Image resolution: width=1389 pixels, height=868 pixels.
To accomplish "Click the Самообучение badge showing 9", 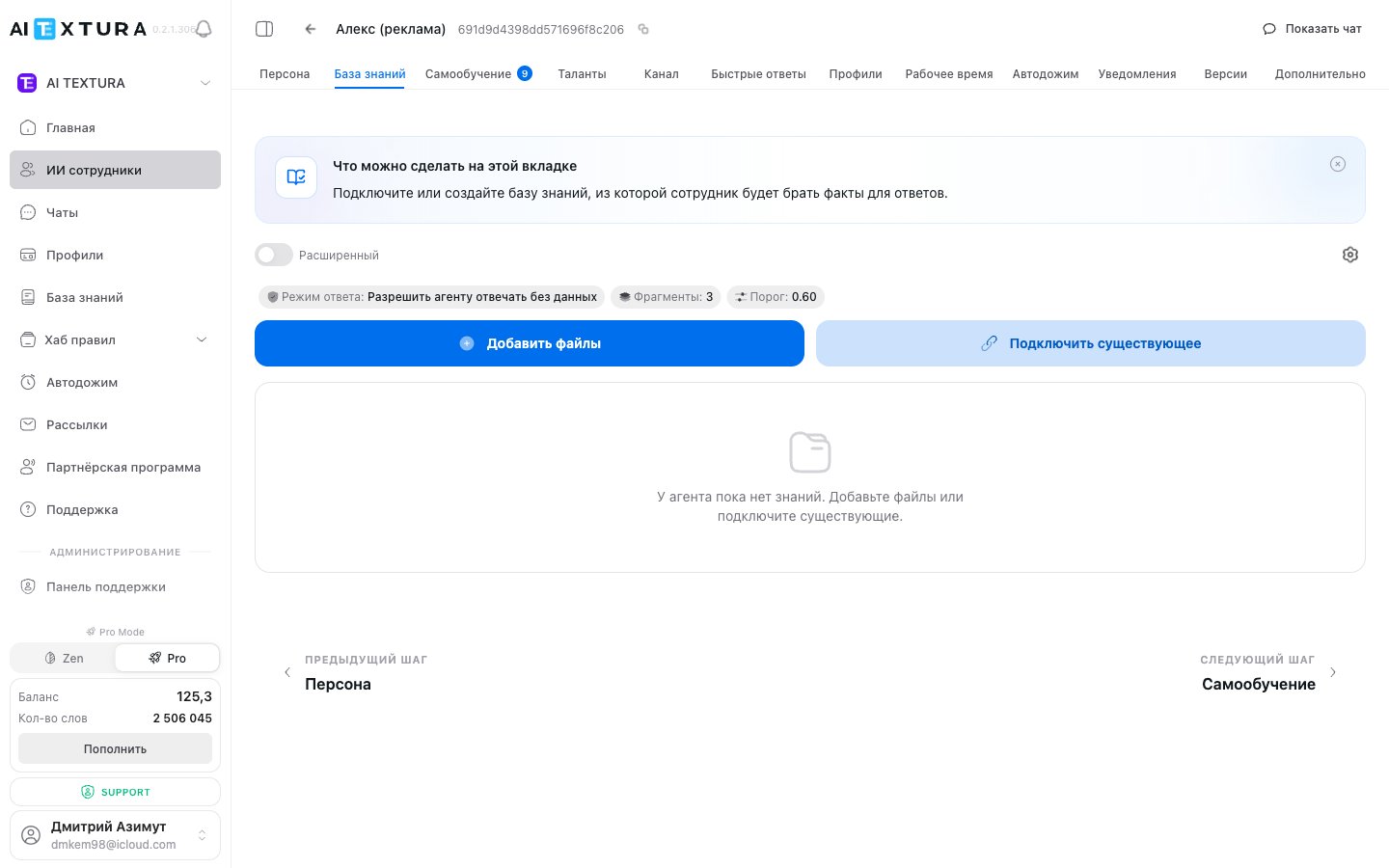I will click(x=525, y=73).
